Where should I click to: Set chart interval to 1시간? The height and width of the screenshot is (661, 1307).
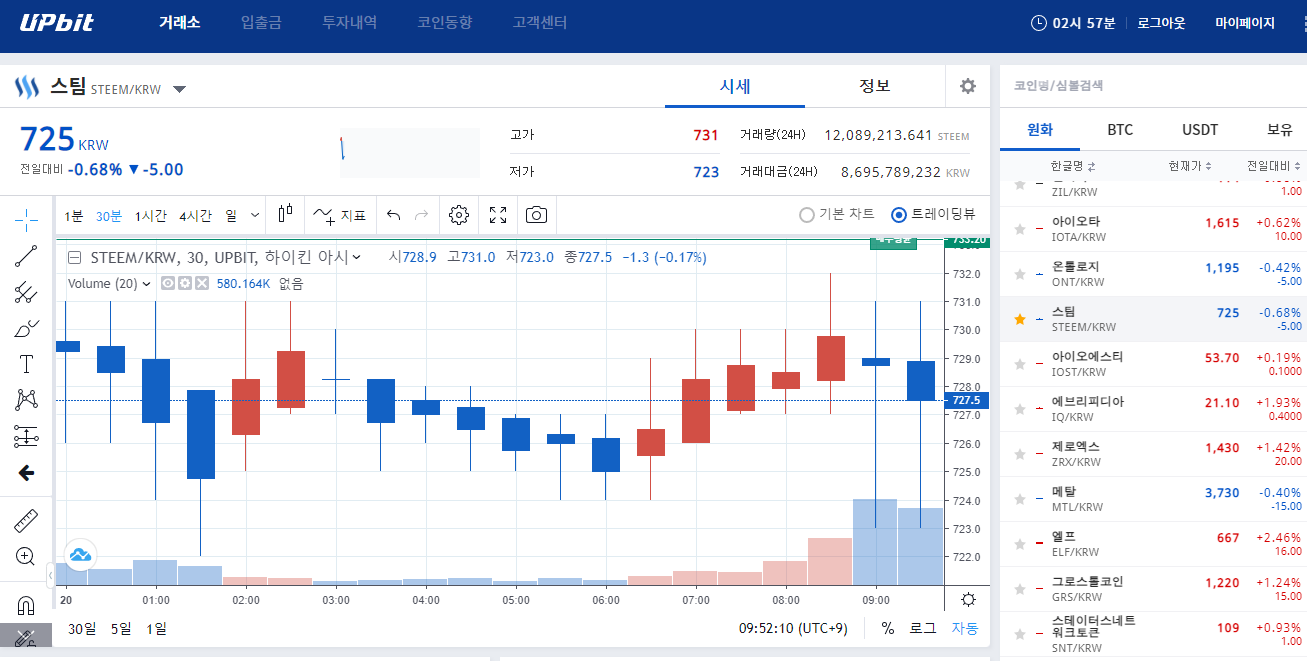pyautogui.click(x=151, y=215)
